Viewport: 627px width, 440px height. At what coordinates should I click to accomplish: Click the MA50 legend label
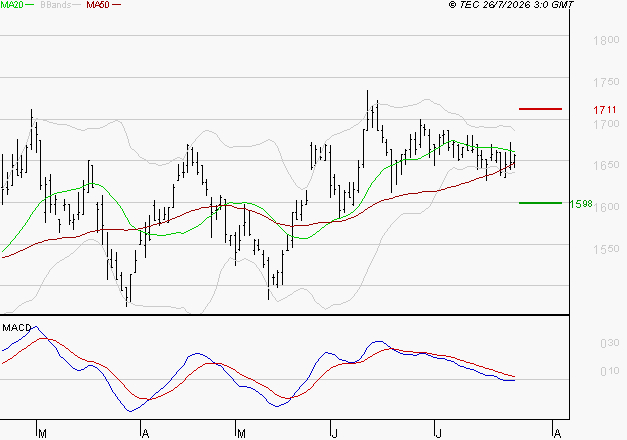(x=98, y=5)
